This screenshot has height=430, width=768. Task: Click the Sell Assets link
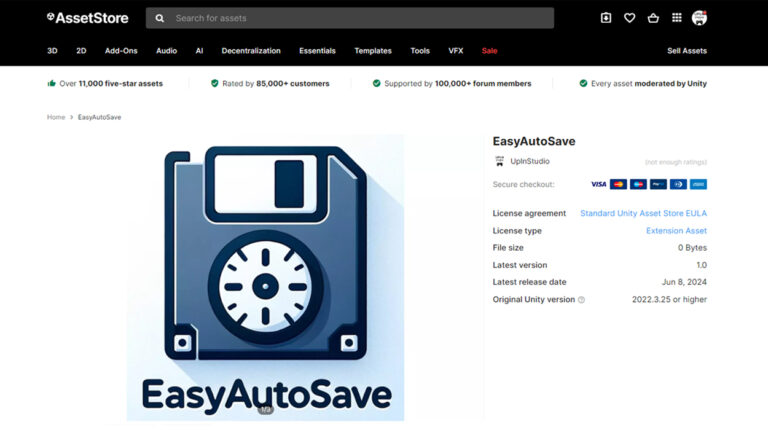pyautogui.click(x=687, y=51)
